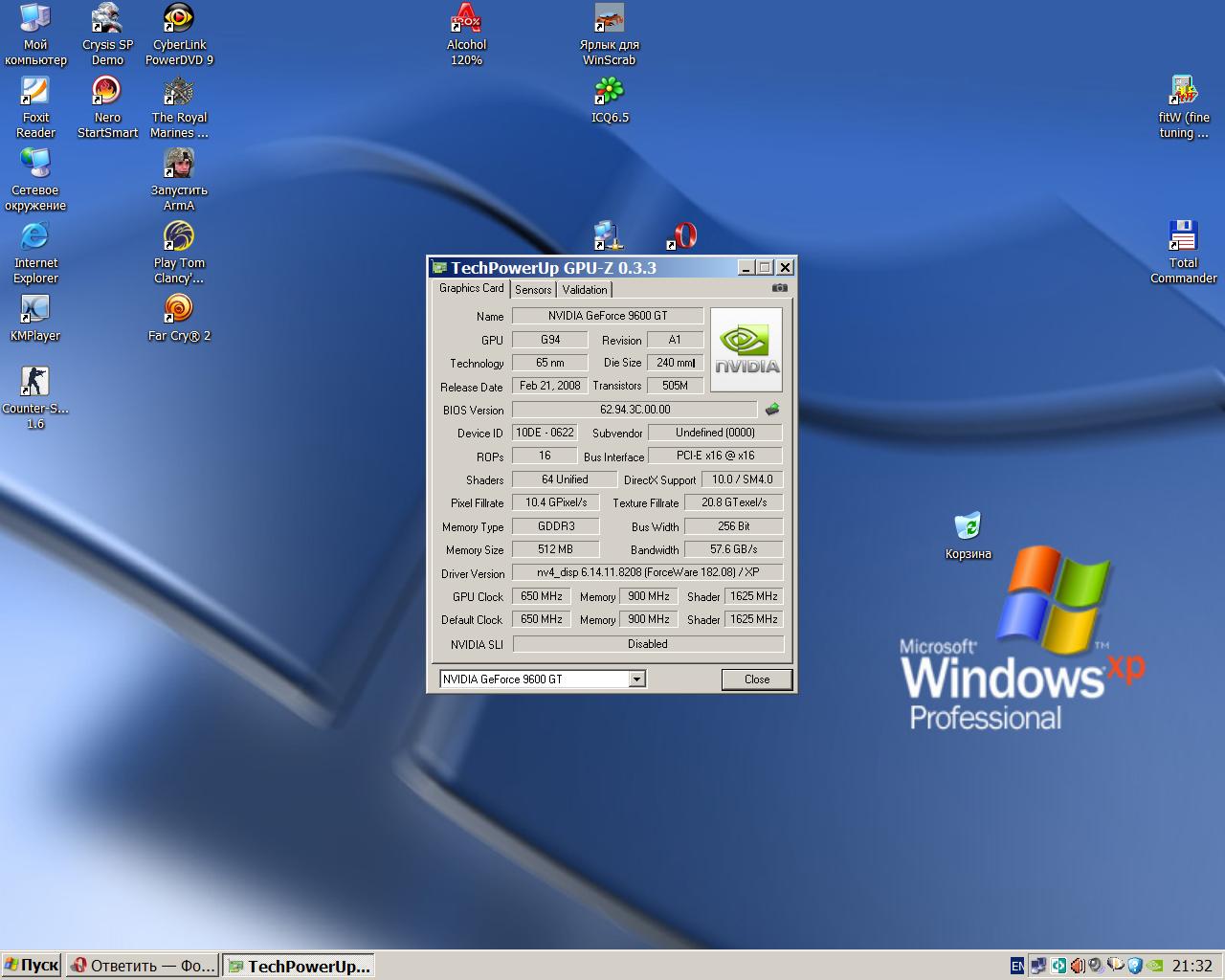Open the Far Cry 2 shortcut

(x=179, y=318)
